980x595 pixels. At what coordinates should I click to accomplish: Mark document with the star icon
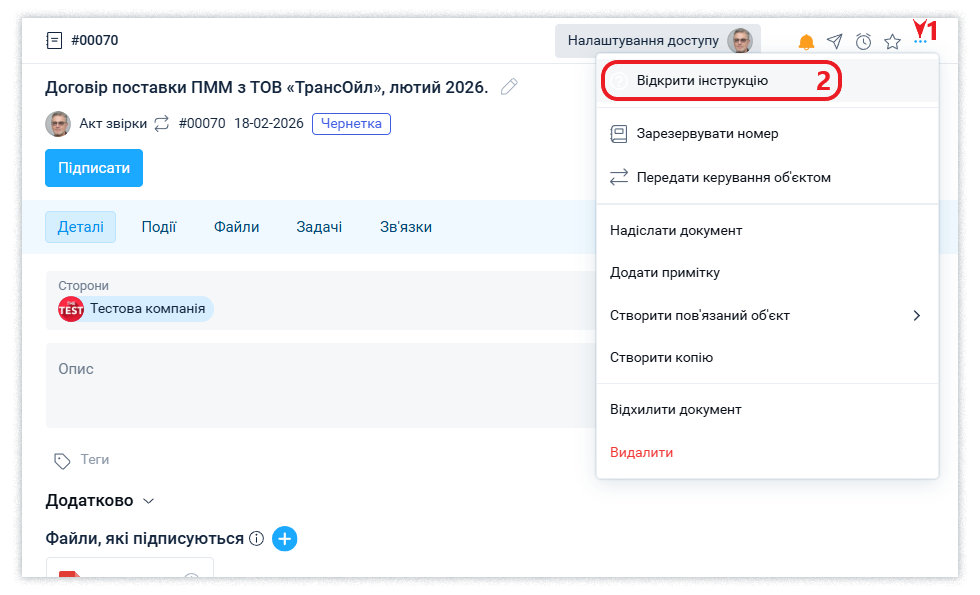pos(893,42)
